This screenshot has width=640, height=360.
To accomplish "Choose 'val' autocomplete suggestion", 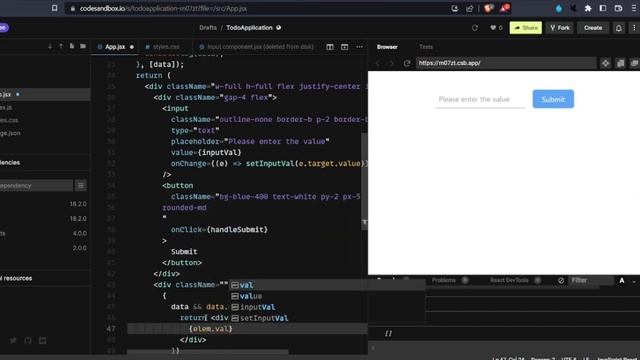I will [327, 285].
